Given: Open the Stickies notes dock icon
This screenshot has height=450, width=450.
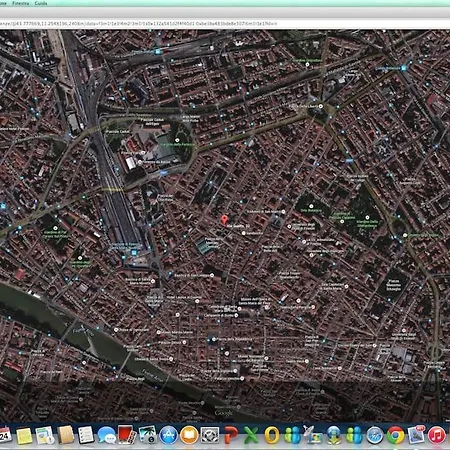Looking at the screenshot, I should [x=24, y=436].
